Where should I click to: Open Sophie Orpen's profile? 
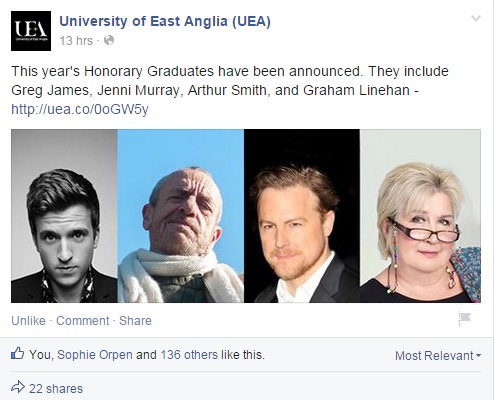95,355
